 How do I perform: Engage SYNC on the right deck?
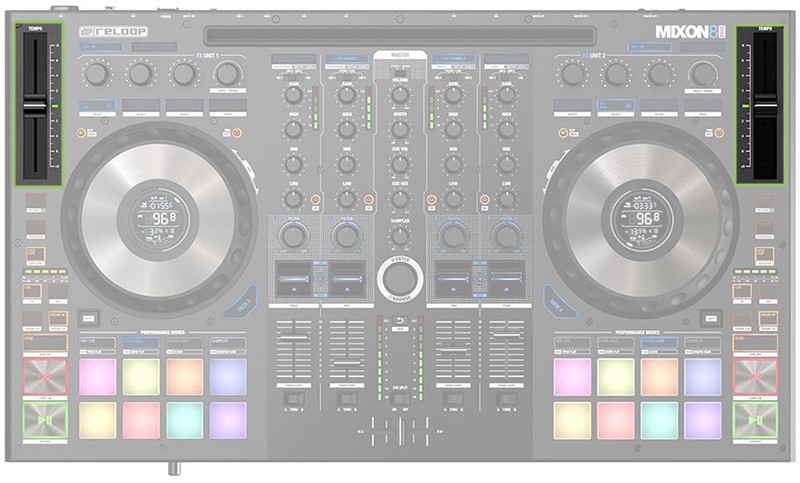click(x=755, y=342)
